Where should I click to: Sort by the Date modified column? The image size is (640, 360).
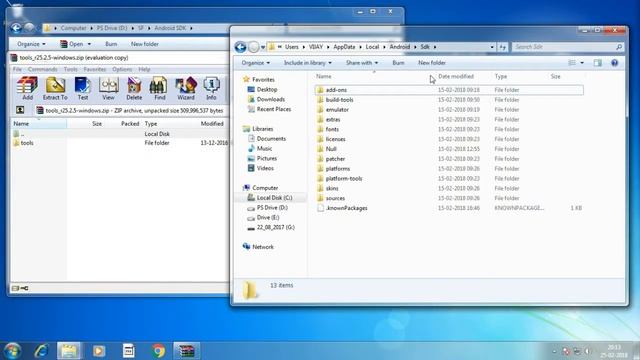tap(456, 76)
